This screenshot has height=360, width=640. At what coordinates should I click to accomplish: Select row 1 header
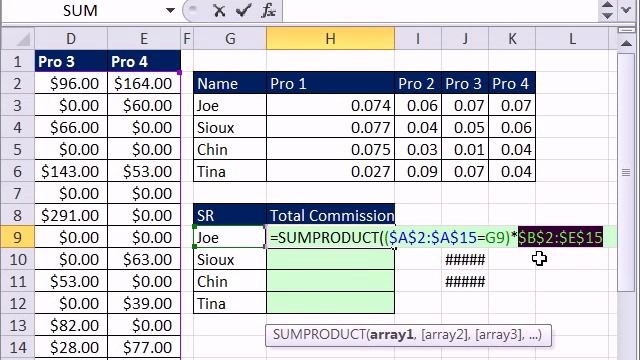coord(18,62)
